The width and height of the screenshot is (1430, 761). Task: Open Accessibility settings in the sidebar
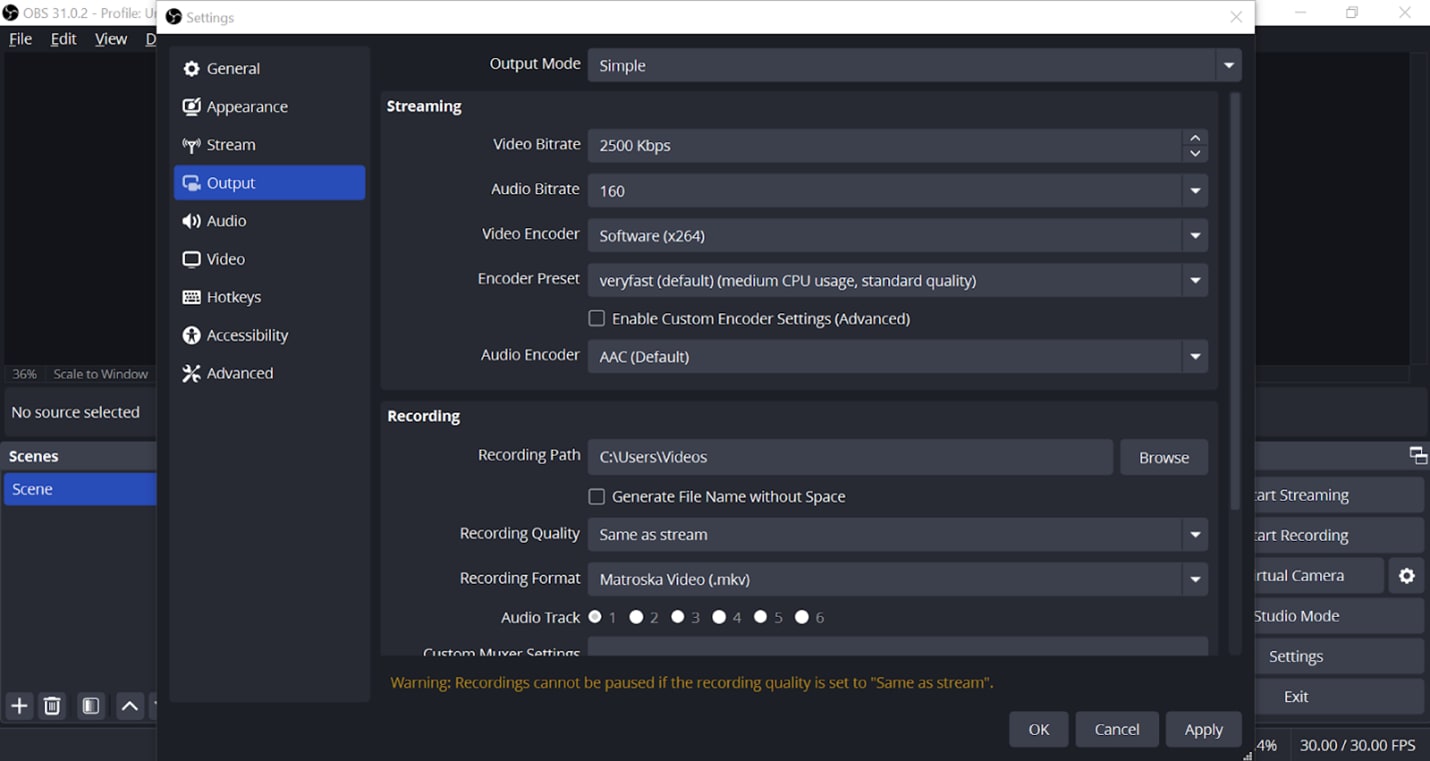tap(246, 335)
